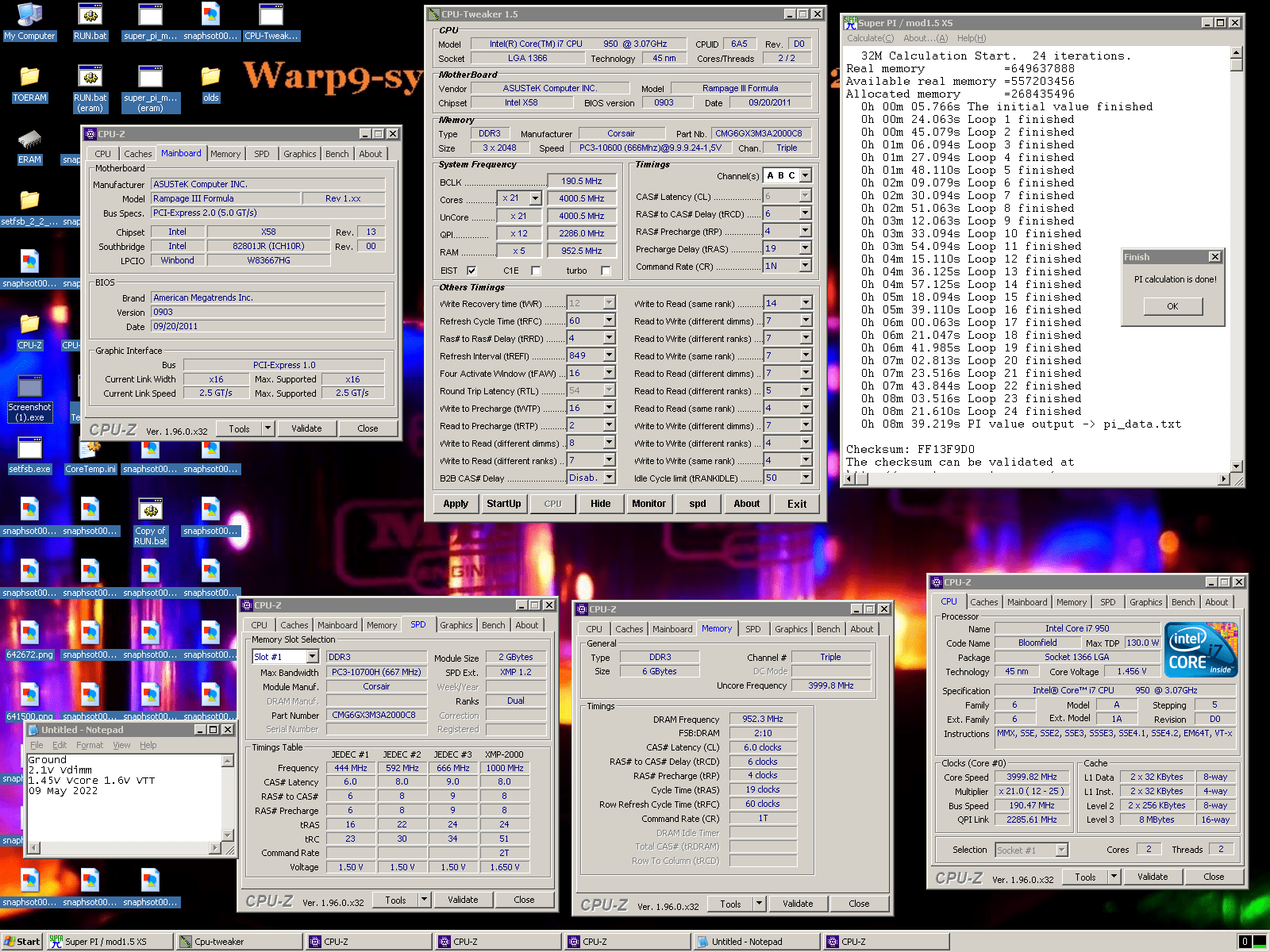Switch to Super PI via the taskbar
Screen dimensions: 1270x952
[x=110, y=942]
